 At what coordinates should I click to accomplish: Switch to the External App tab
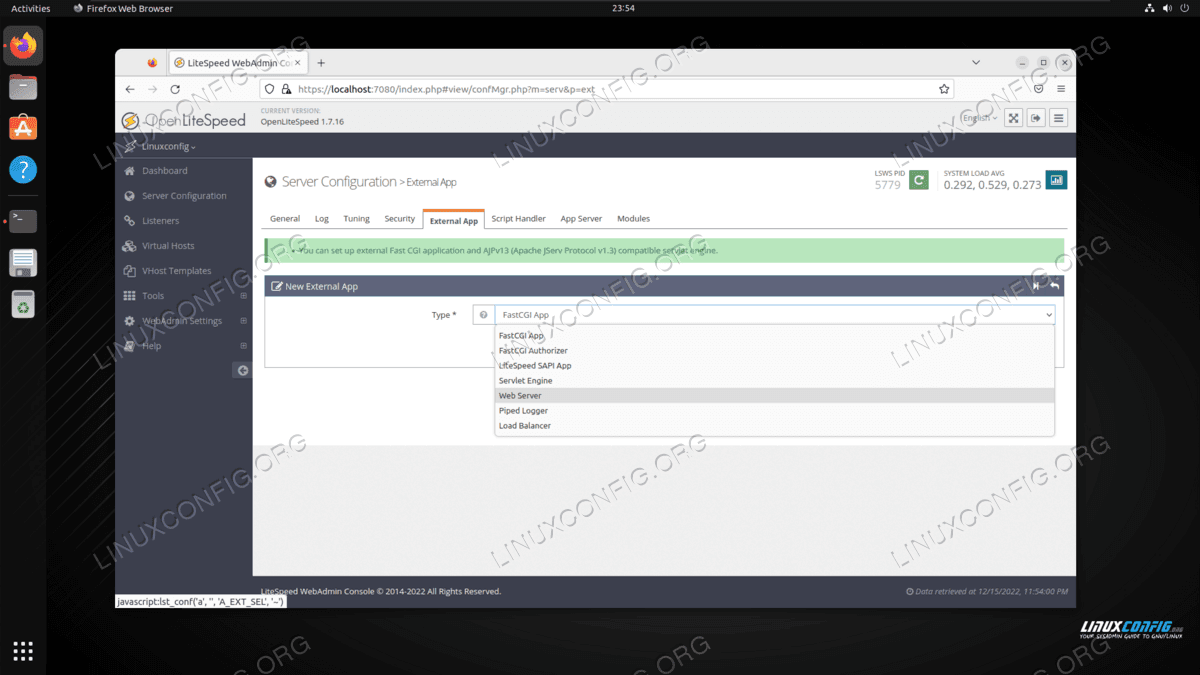[454, 220]
